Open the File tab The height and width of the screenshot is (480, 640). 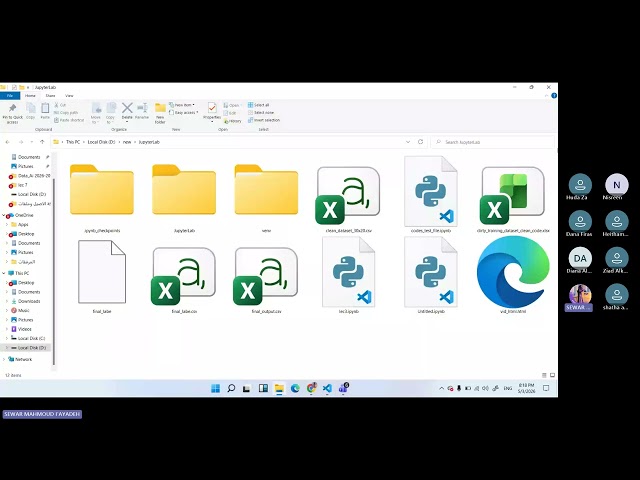(x=10, y=96)
